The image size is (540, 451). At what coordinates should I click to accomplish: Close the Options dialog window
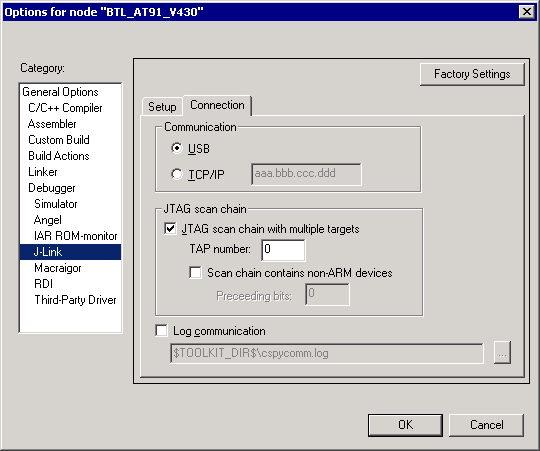[527, 12]
